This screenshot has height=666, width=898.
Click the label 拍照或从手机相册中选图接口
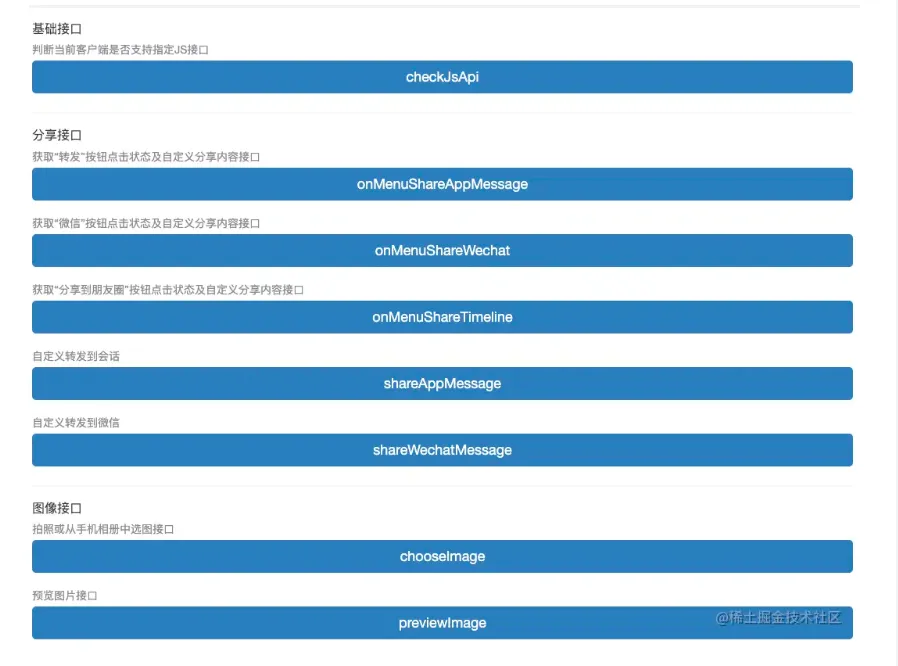(103, 529)
